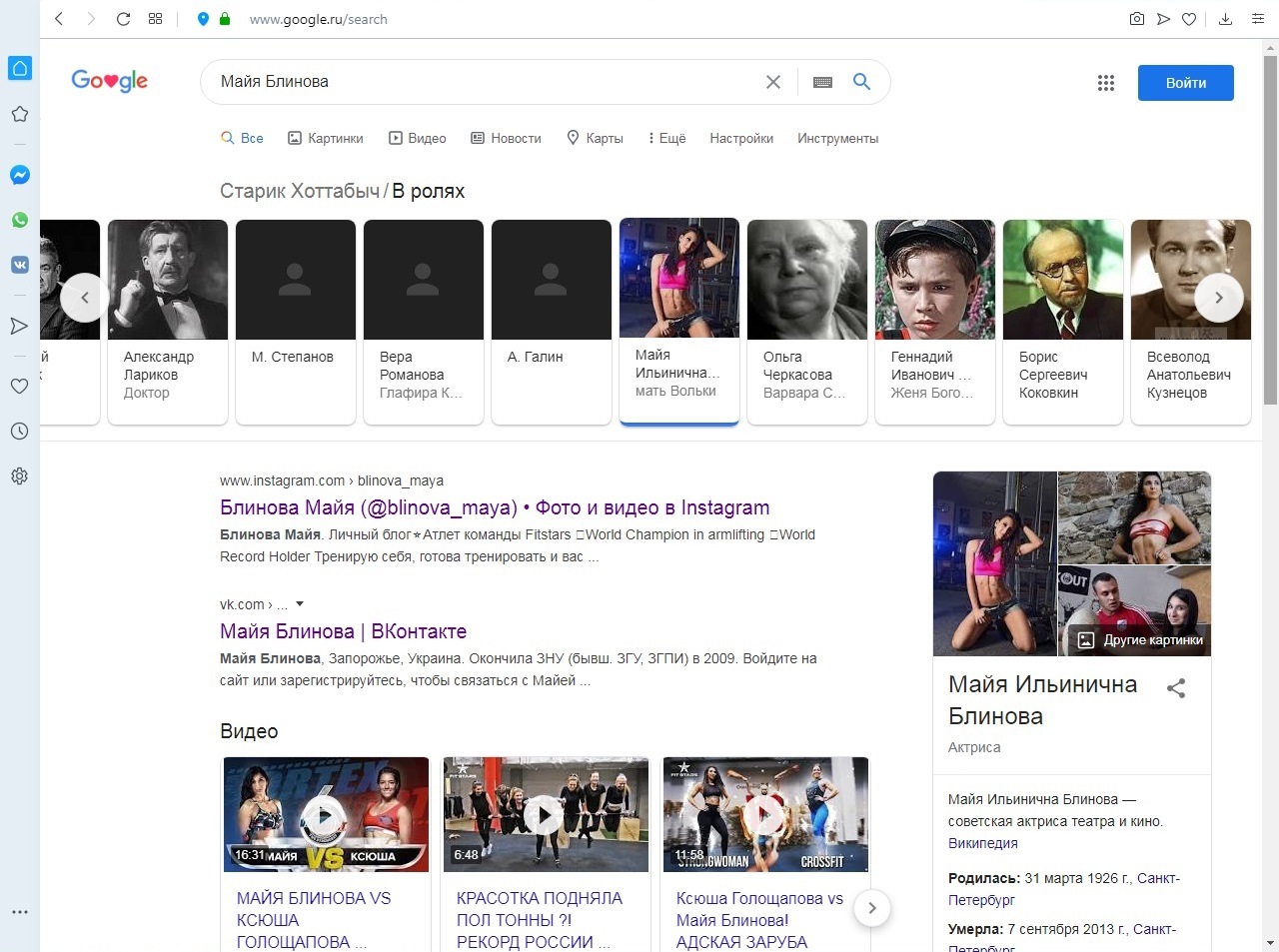
Task: Play the МАЙЯ vs КСЮША video
Action: point(326,815)
